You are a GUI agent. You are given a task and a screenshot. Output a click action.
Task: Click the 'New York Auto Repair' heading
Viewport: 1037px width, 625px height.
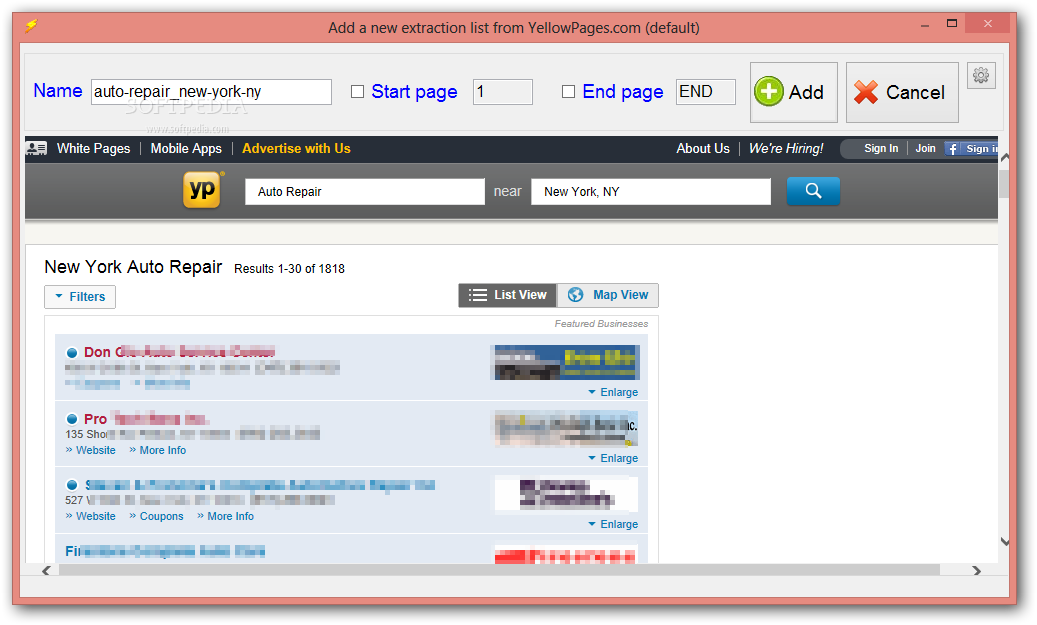[x=133, y=267]
